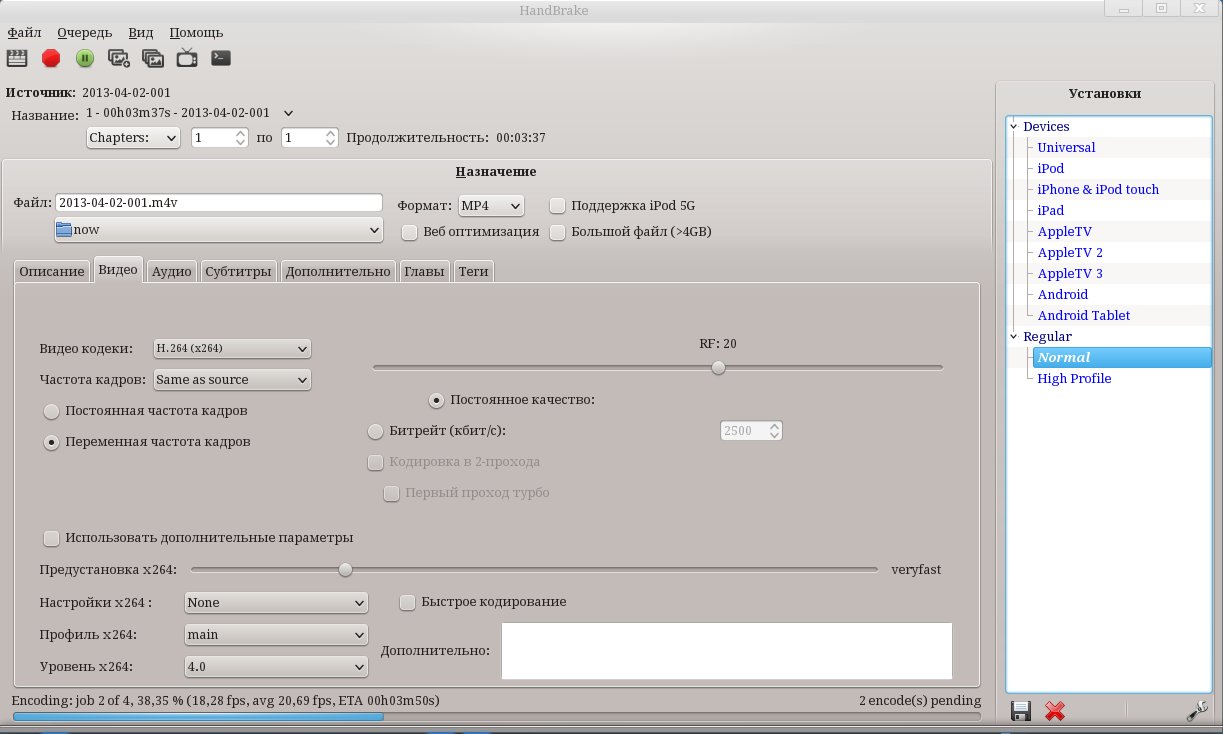Click the Дополнительно x264 options text box
The image size is (1223, 734).
tap(726, 650)
